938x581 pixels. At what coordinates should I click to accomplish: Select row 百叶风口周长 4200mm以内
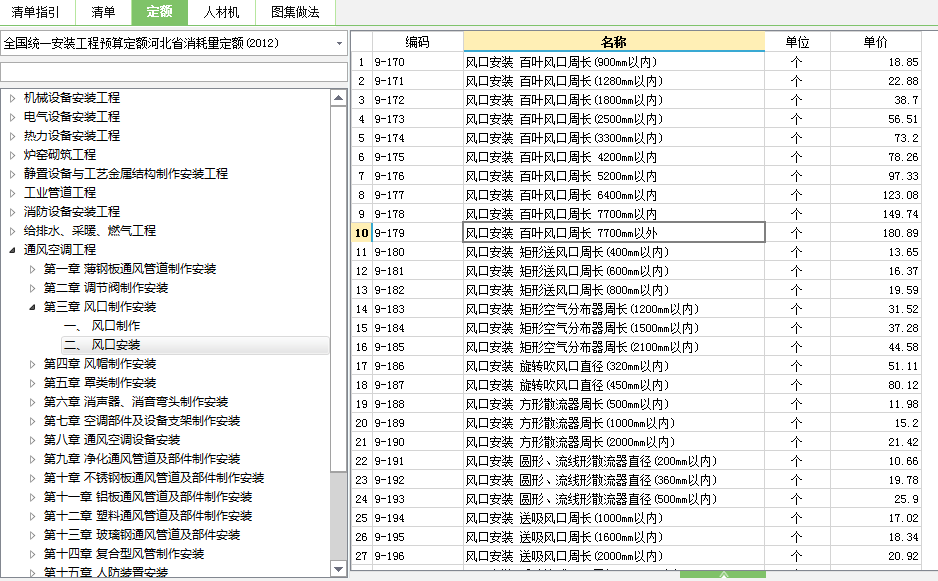(614, 157)
